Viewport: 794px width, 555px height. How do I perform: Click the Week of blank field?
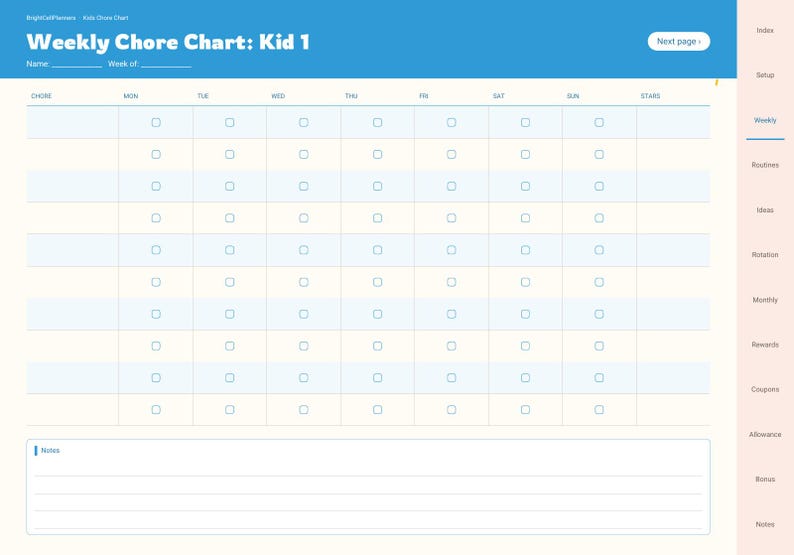[x=166, y=64]
